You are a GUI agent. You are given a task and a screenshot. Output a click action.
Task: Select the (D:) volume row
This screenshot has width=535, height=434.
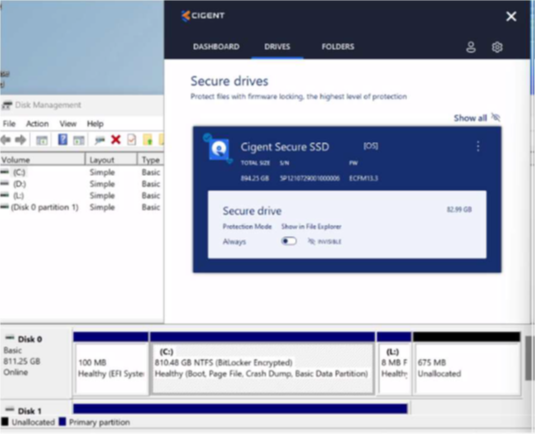(x=82, y=184)
